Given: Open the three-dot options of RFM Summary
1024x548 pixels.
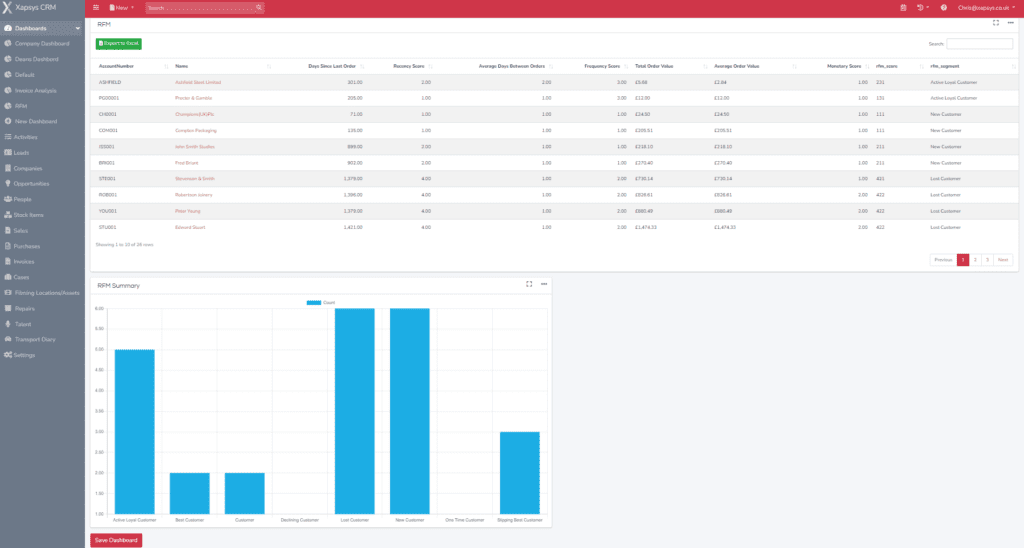Looking at the screenshot, I should (x=544, y=284).
